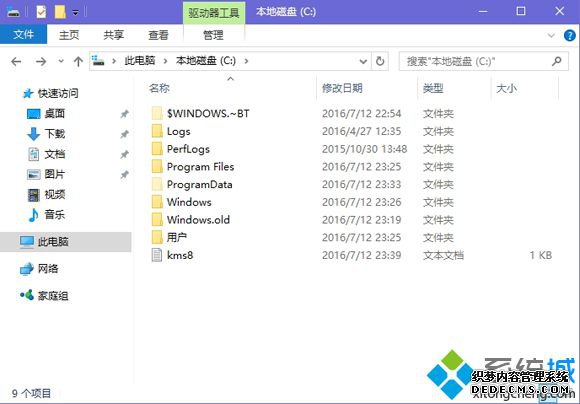Open the 文件 menu tab

click(x=23, y=34)
